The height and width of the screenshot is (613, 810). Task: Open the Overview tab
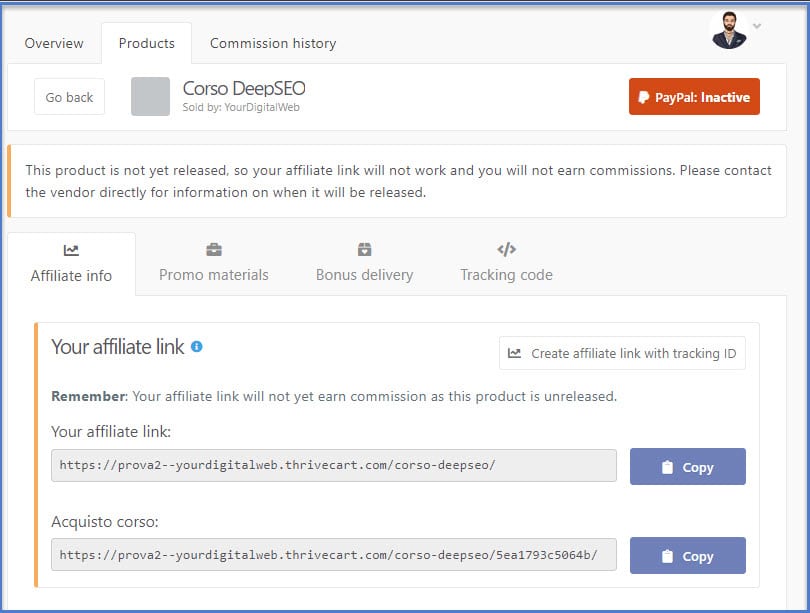pos(54,43)
